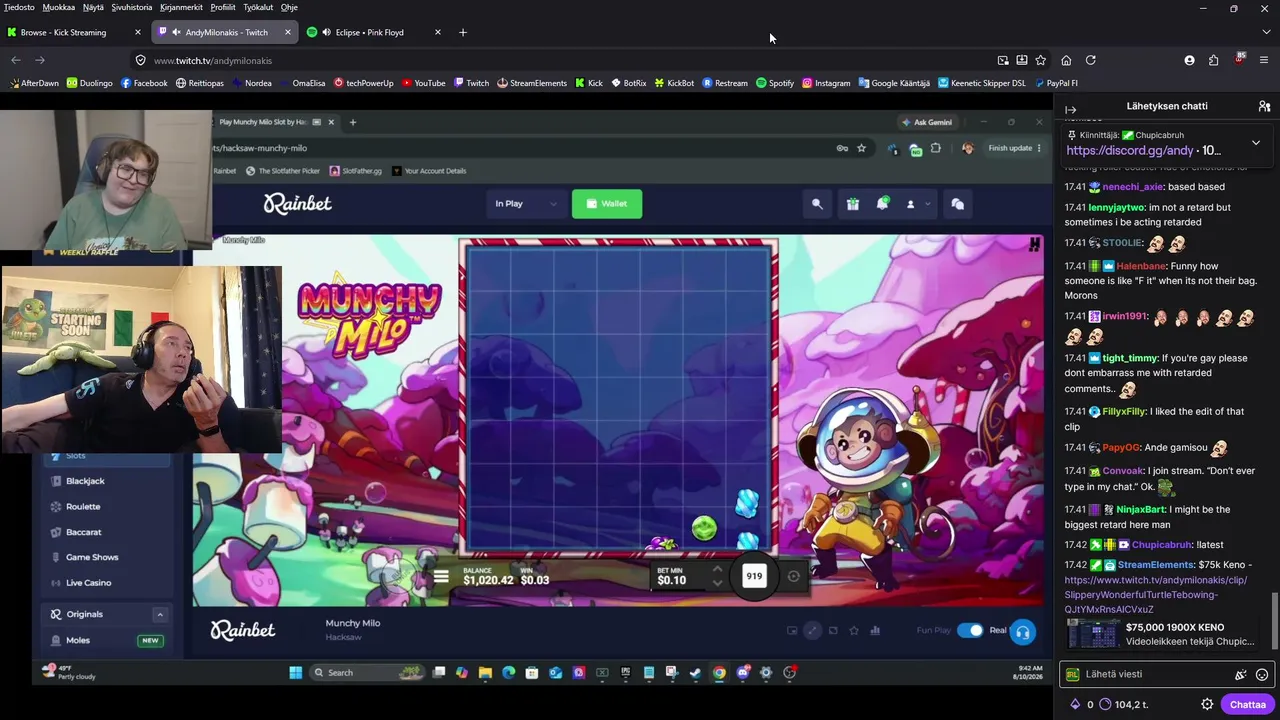
Task: Open the game statistics bar-chart icon
Action: [875, 630]
